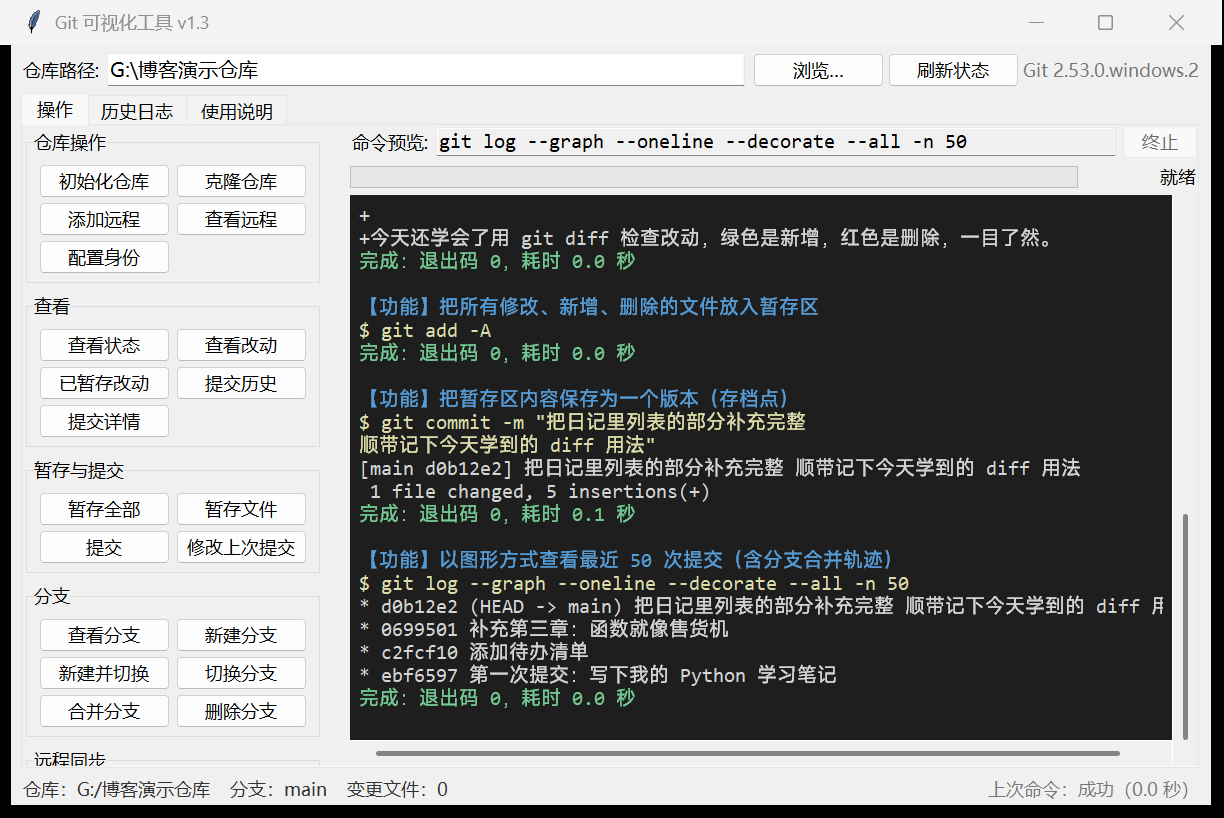Run 查看状态
Image resolution: width=1224 pixels, height=818 pixels.
pyautogui.click(x=104, y=346)
